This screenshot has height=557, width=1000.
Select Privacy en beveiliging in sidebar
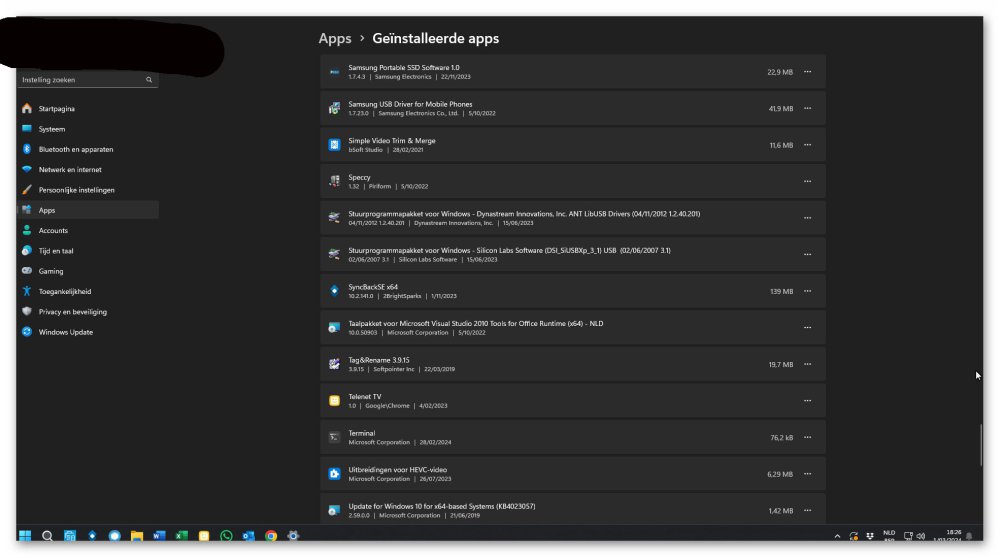click(x=72, y=312)
